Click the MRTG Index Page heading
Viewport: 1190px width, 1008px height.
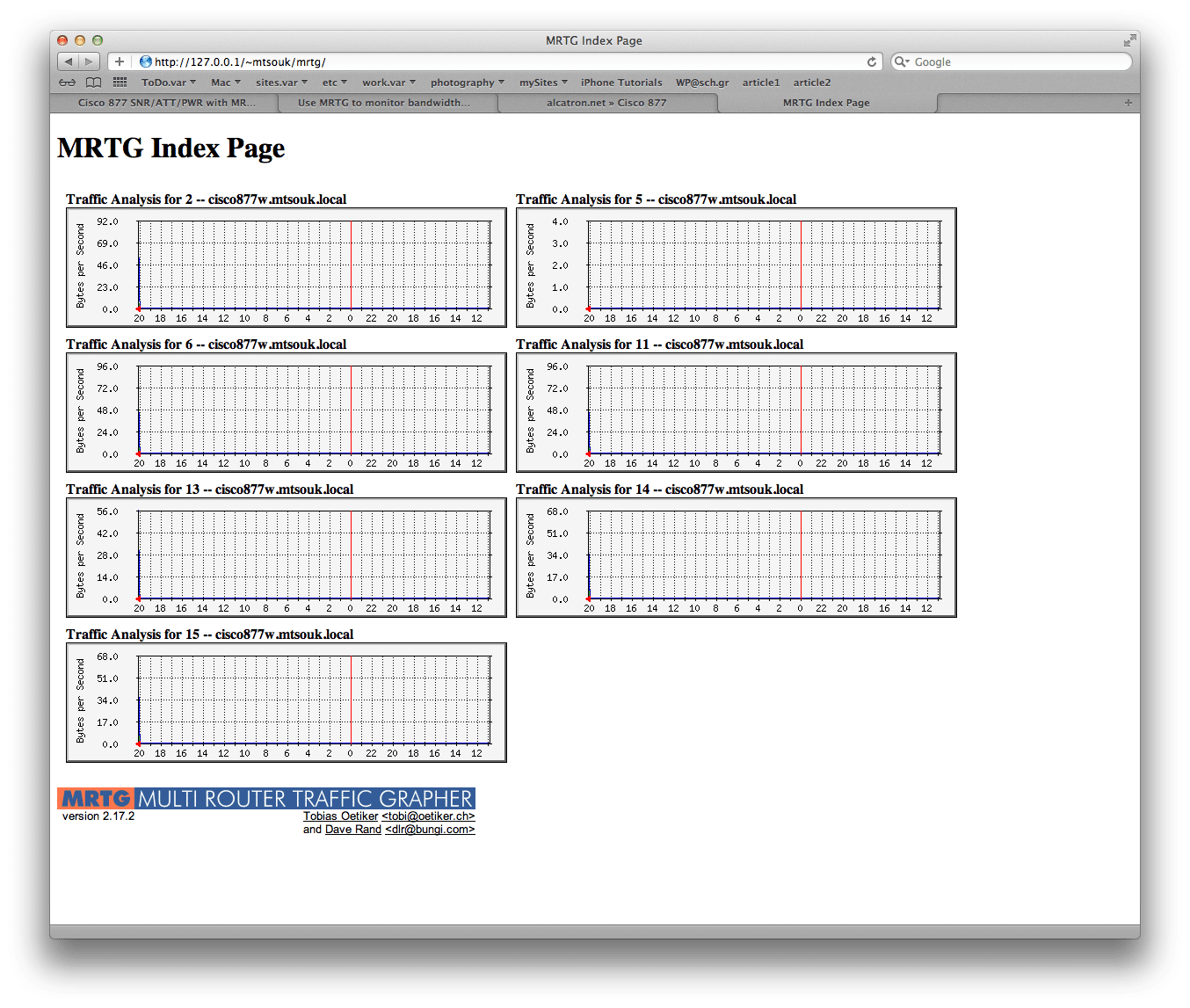[171, 149]
